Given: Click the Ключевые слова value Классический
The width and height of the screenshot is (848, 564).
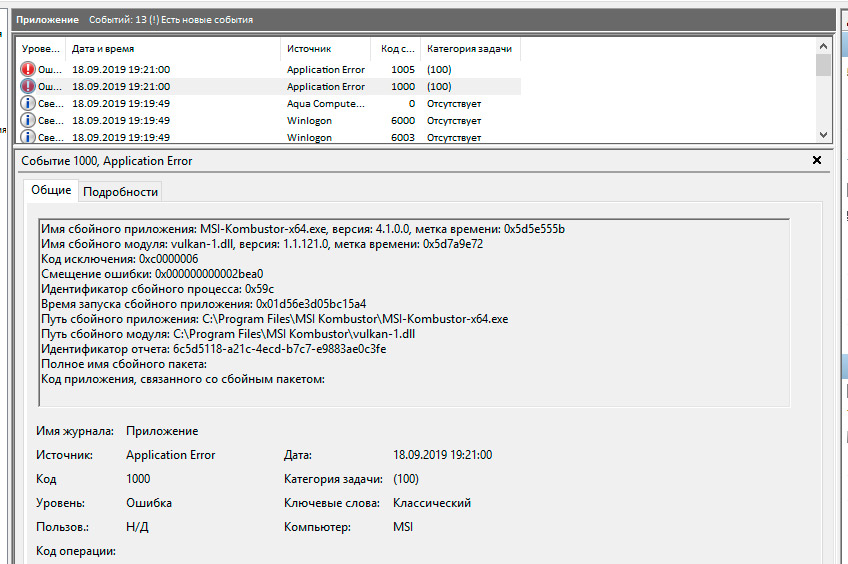Looking at the screenshot, I should click(x=432, y=503).
